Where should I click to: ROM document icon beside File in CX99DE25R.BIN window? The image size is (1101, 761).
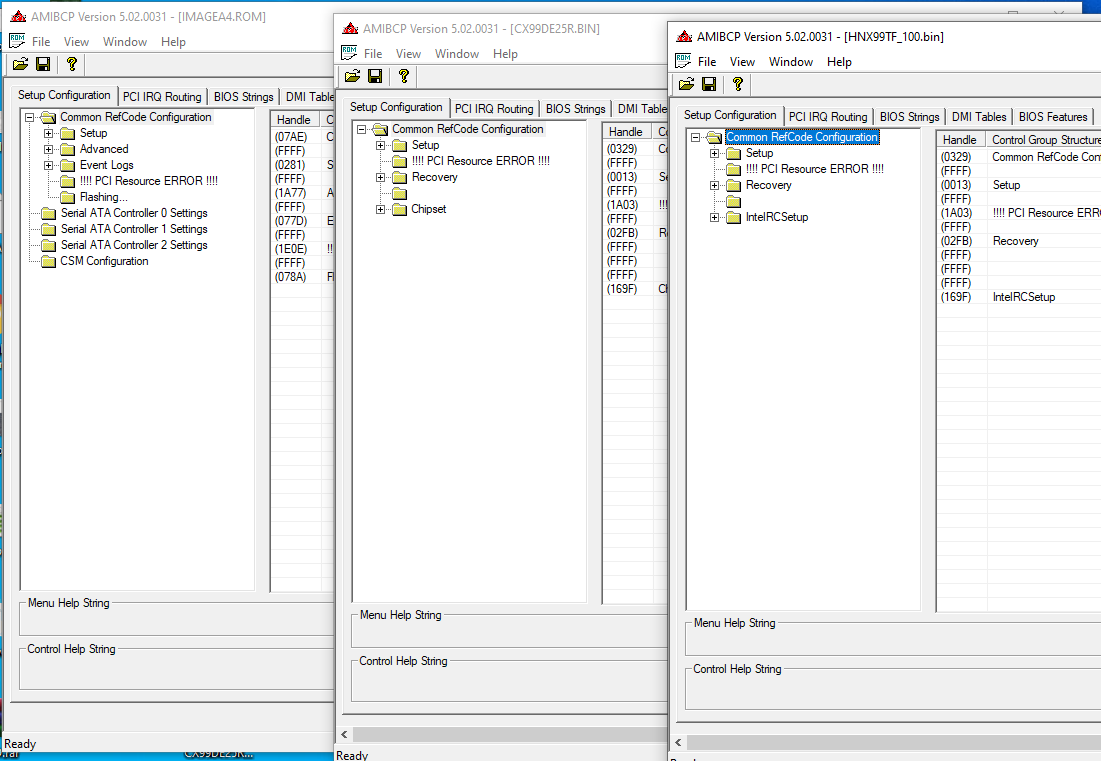[x=349, y=53]
